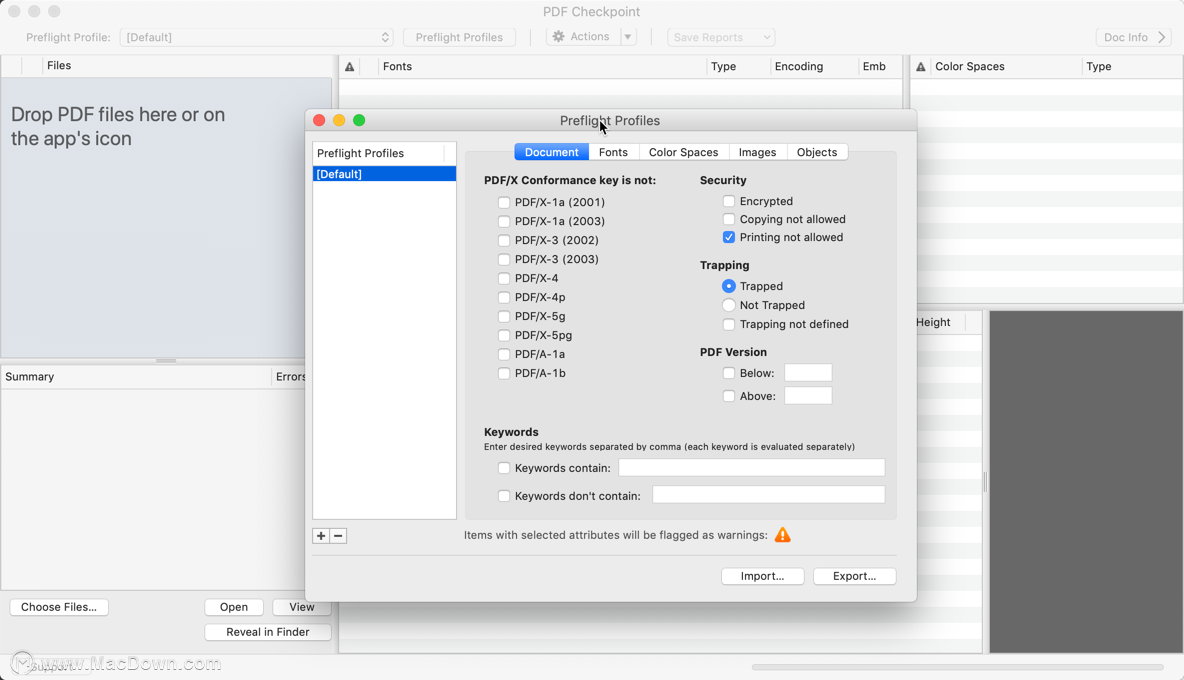The width and height of the screenshot is (1184, 680).
Task: Click Reveal in Finder button
Action: tap(267, 632)
